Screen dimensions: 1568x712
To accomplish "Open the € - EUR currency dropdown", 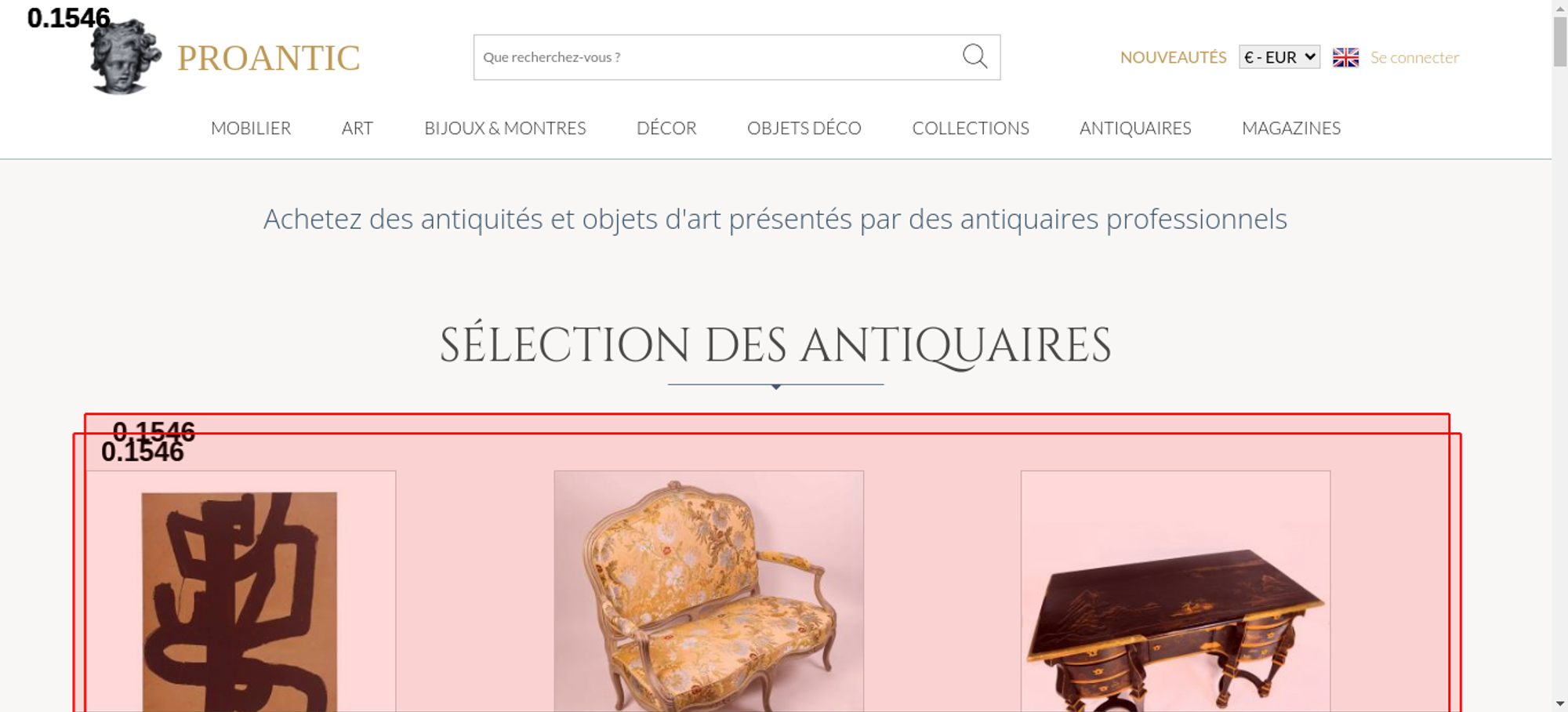I will (1279, 57).
